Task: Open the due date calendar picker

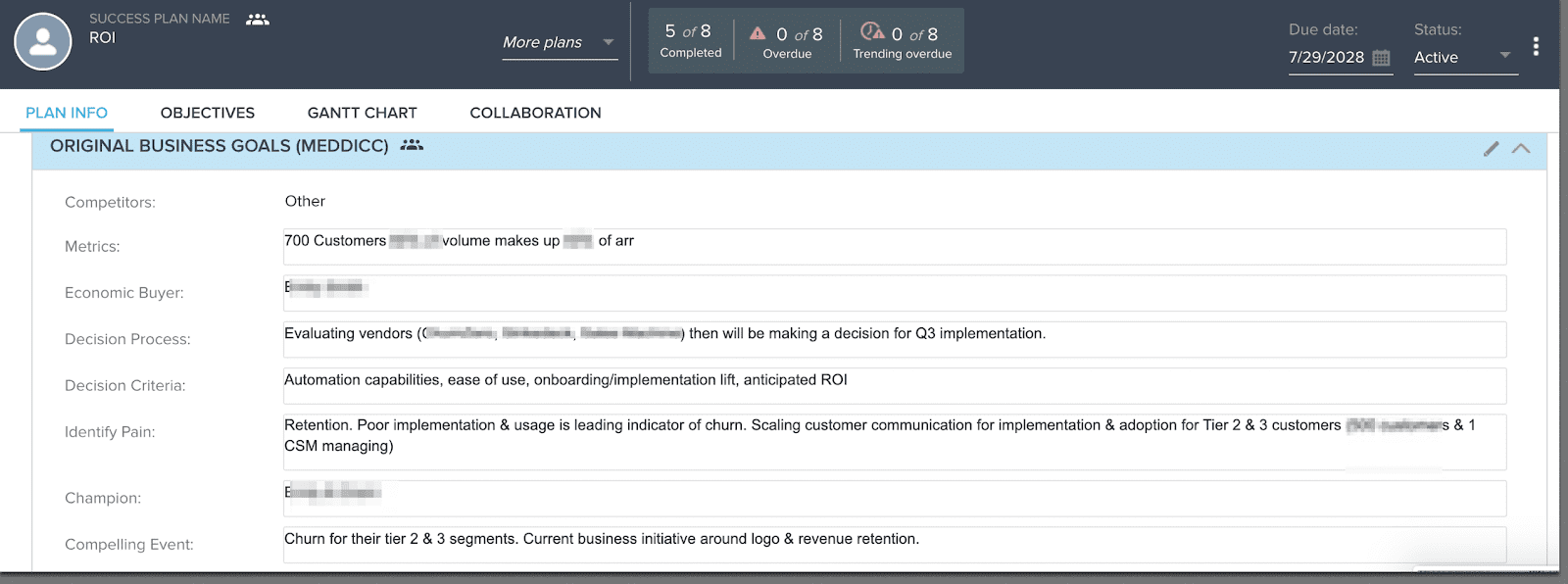Action: tap(1381, 58)
